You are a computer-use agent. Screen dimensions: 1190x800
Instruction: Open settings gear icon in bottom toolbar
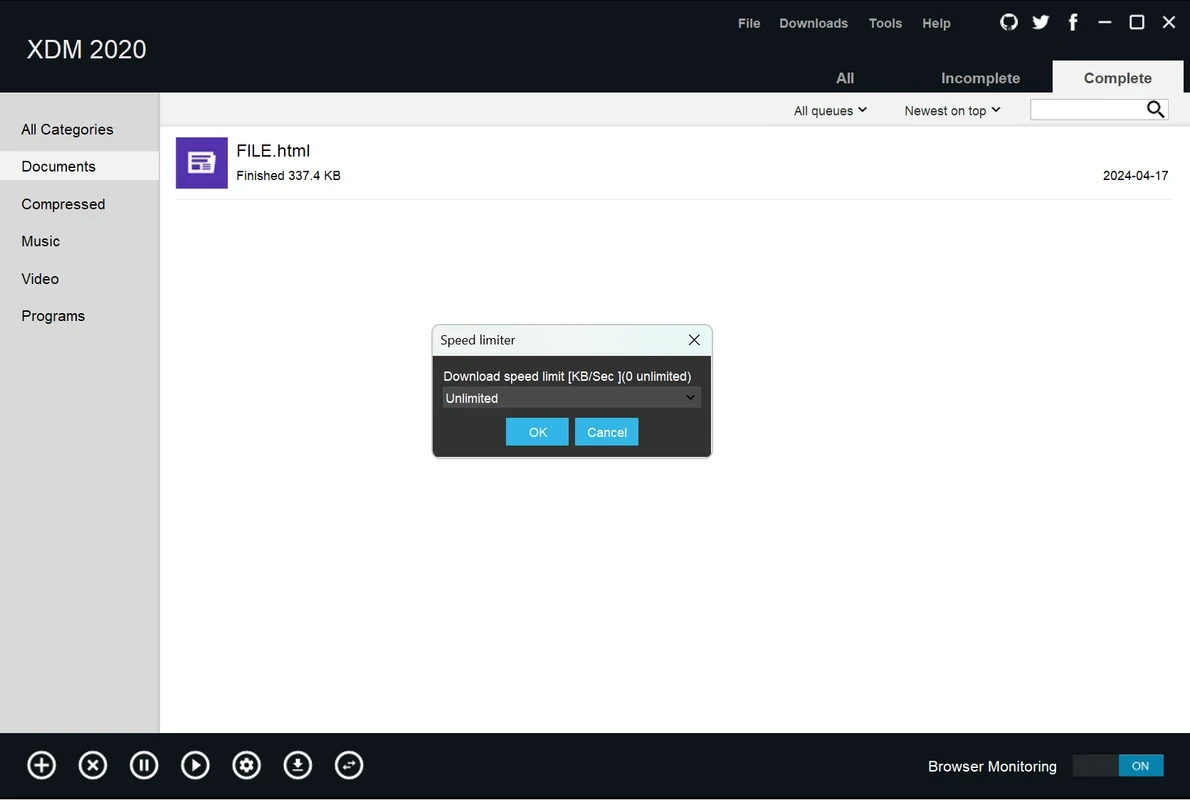247,765
